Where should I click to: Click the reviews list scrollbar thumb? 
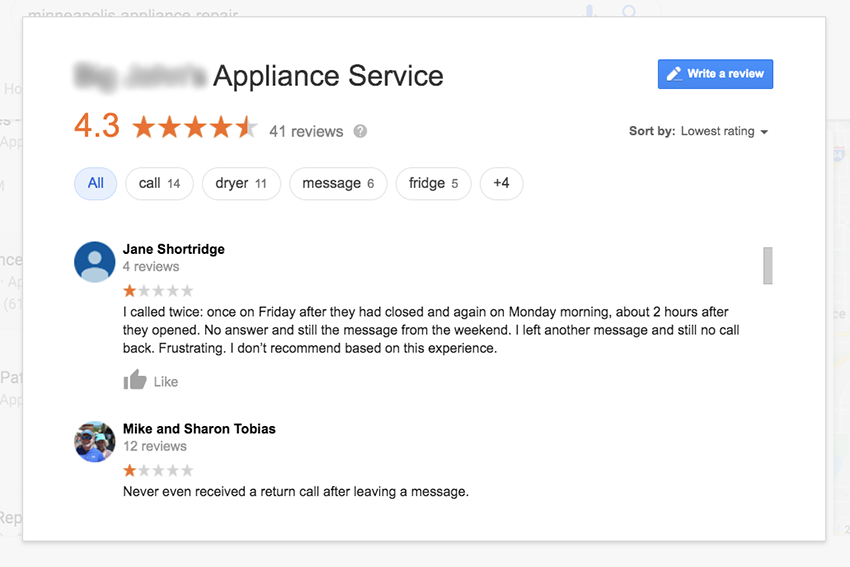point(768,266)
